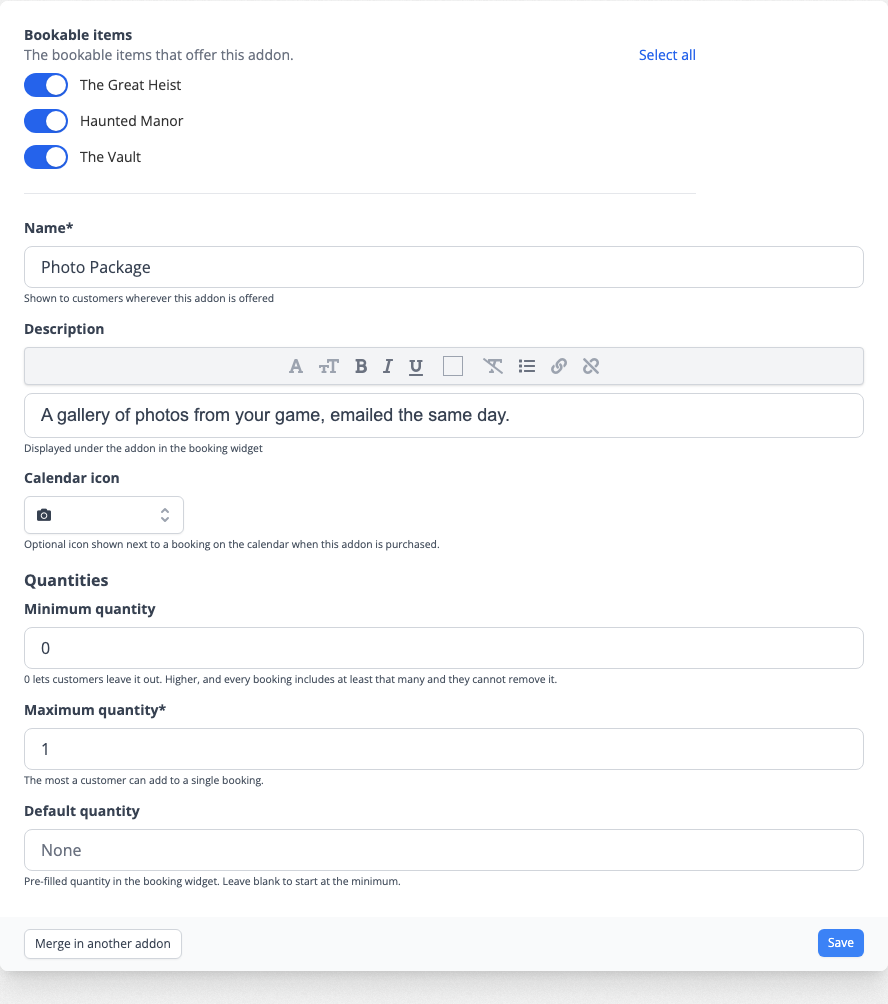Click the Maximum quantity input
Viewport: 888px width, 1004px height.
[444, 749]
